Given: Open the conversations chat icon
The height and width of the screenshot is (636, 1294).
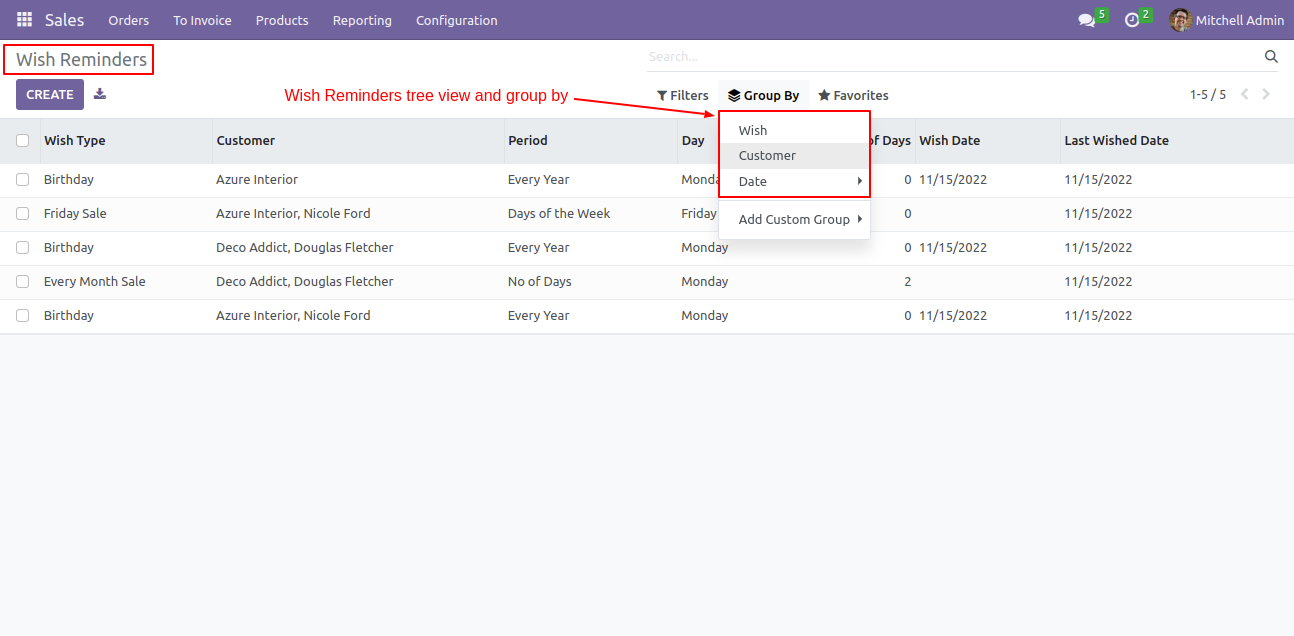Looking at the screenshot, I should click(1086, 20).
